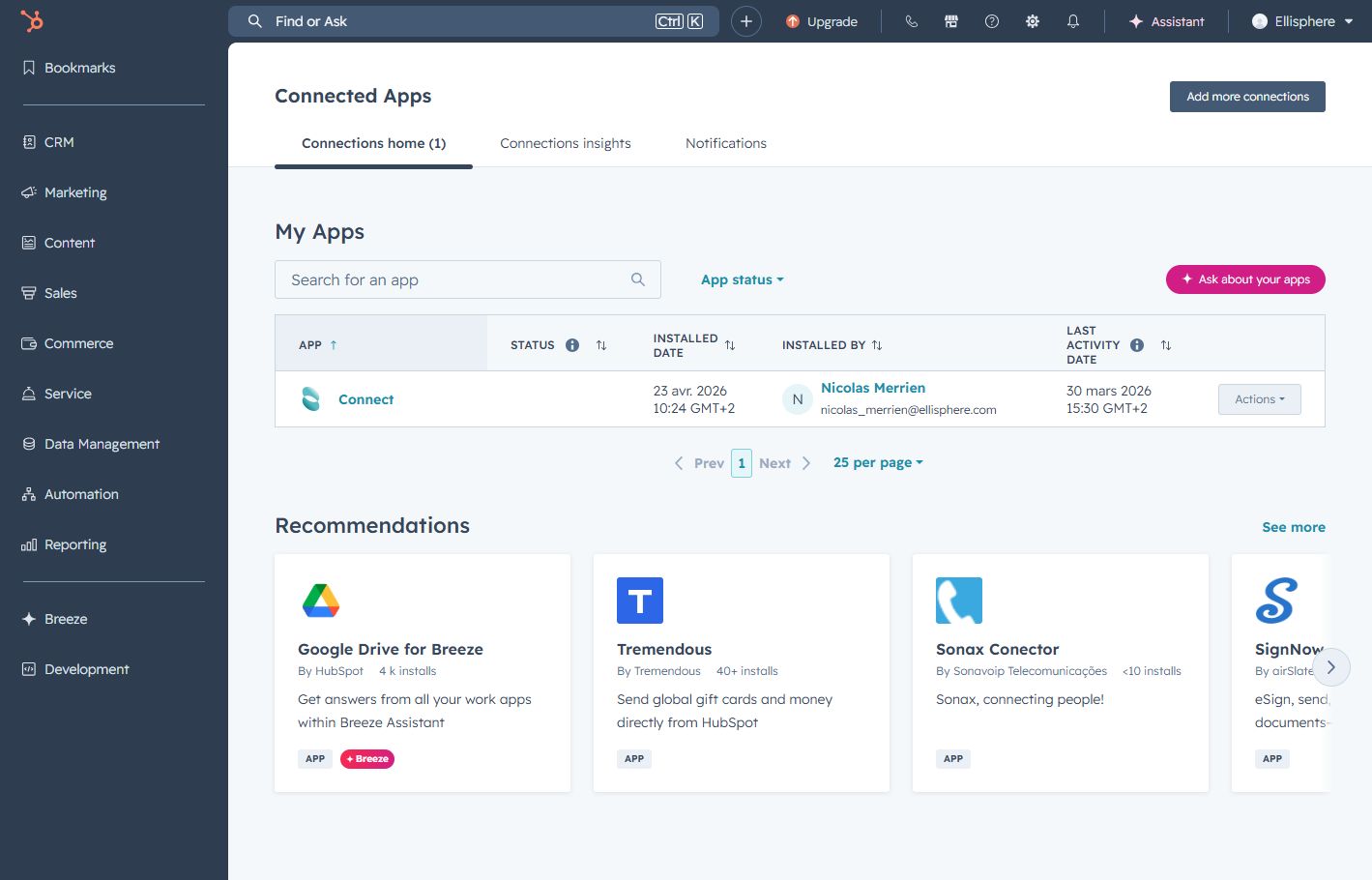Click the Status column info icon
Image resolution: width=1372 pixels, height=880 pixels.
click(x=572, y=345)
